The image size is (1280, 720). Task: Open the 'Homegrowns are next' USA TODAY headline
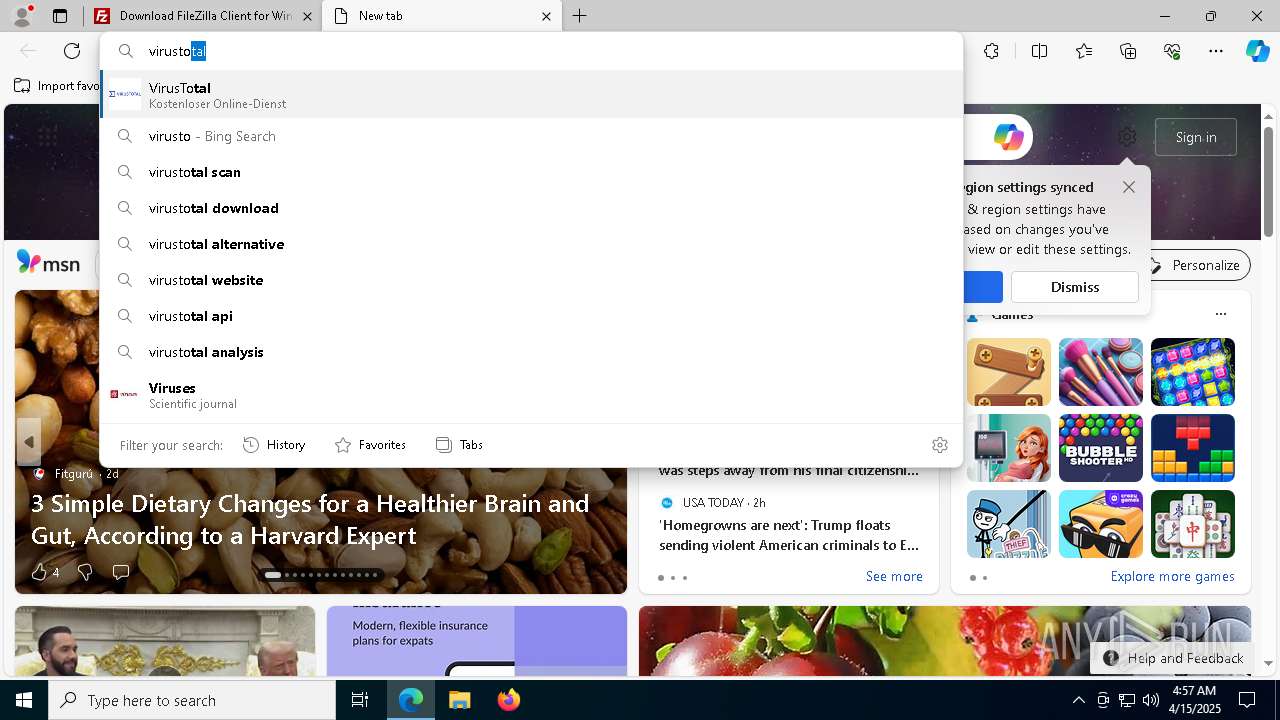point(789,535)
